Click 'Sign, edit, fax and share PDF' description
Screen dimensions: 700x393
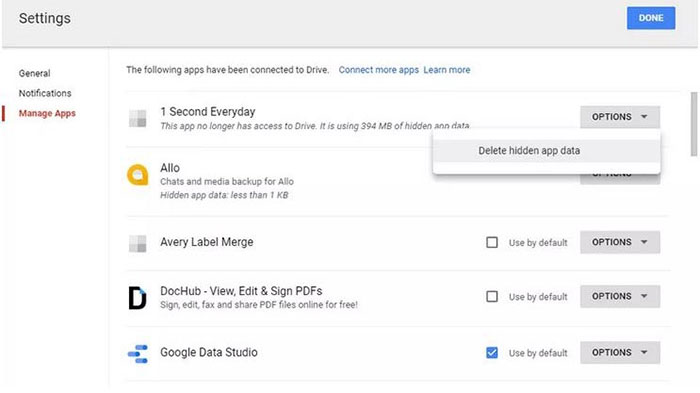259,305
